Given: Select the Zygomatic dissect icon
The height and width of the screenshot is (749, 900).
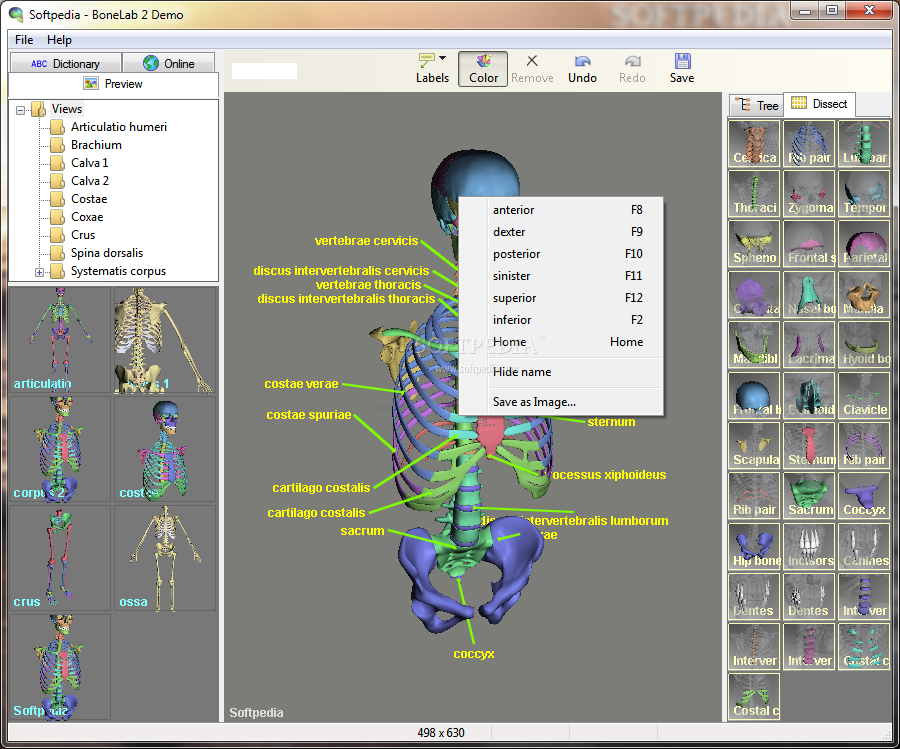Looking at the screenshot, I should (x=809, y=193).
